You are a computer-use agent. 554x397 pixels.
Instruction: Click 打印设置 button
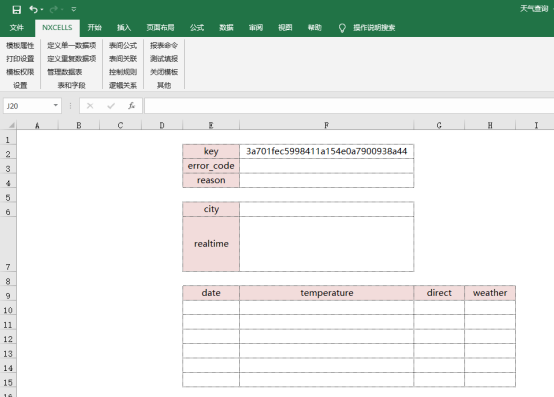(20, 59)
